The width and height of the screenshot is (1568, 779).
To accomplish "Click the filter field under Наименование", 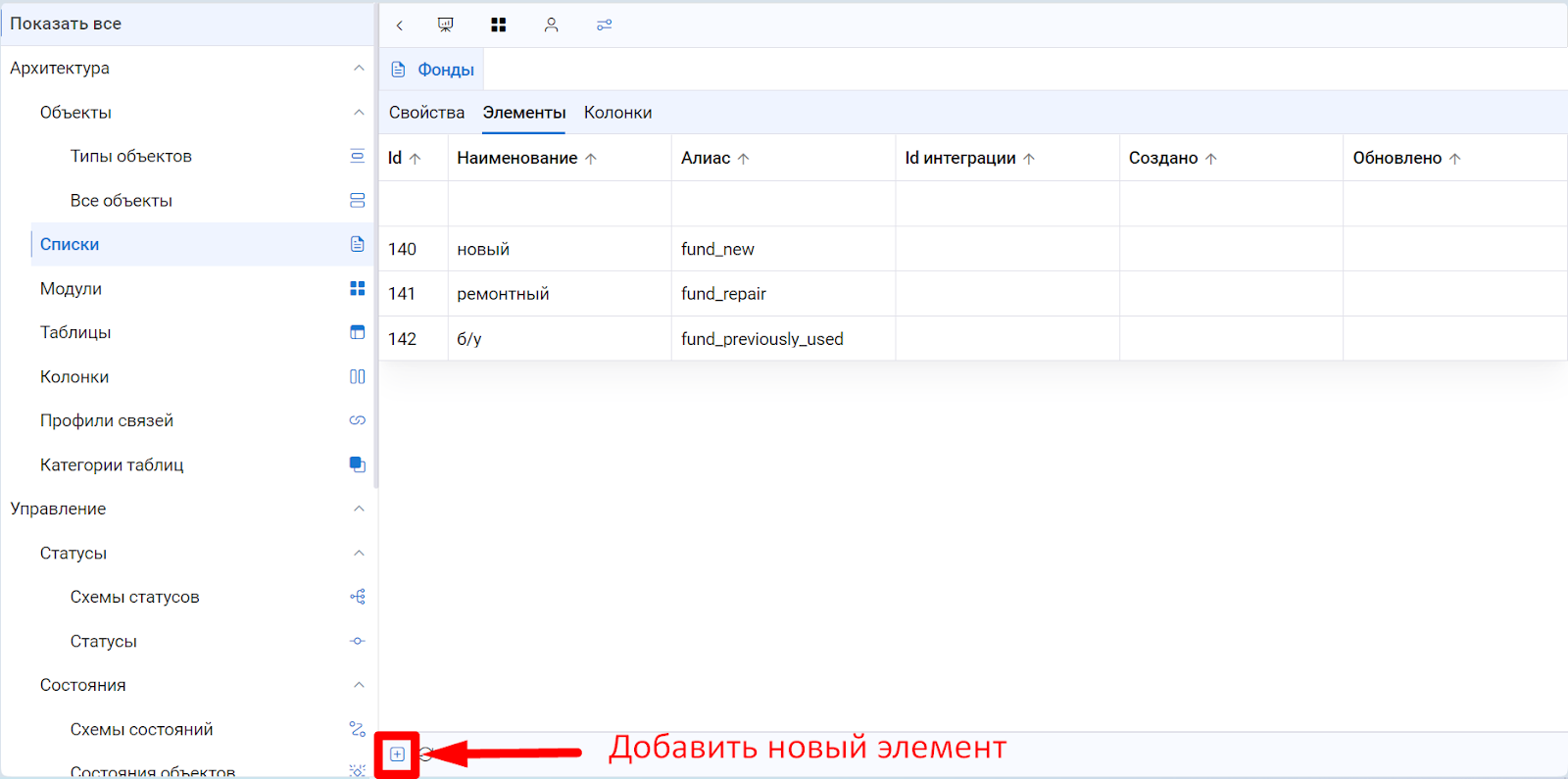I will [x=560, y=204].
